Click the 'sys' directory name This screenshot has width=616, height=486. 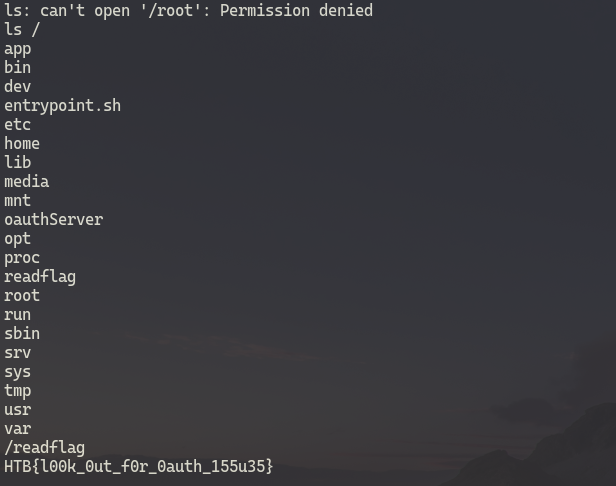(18, 372)
